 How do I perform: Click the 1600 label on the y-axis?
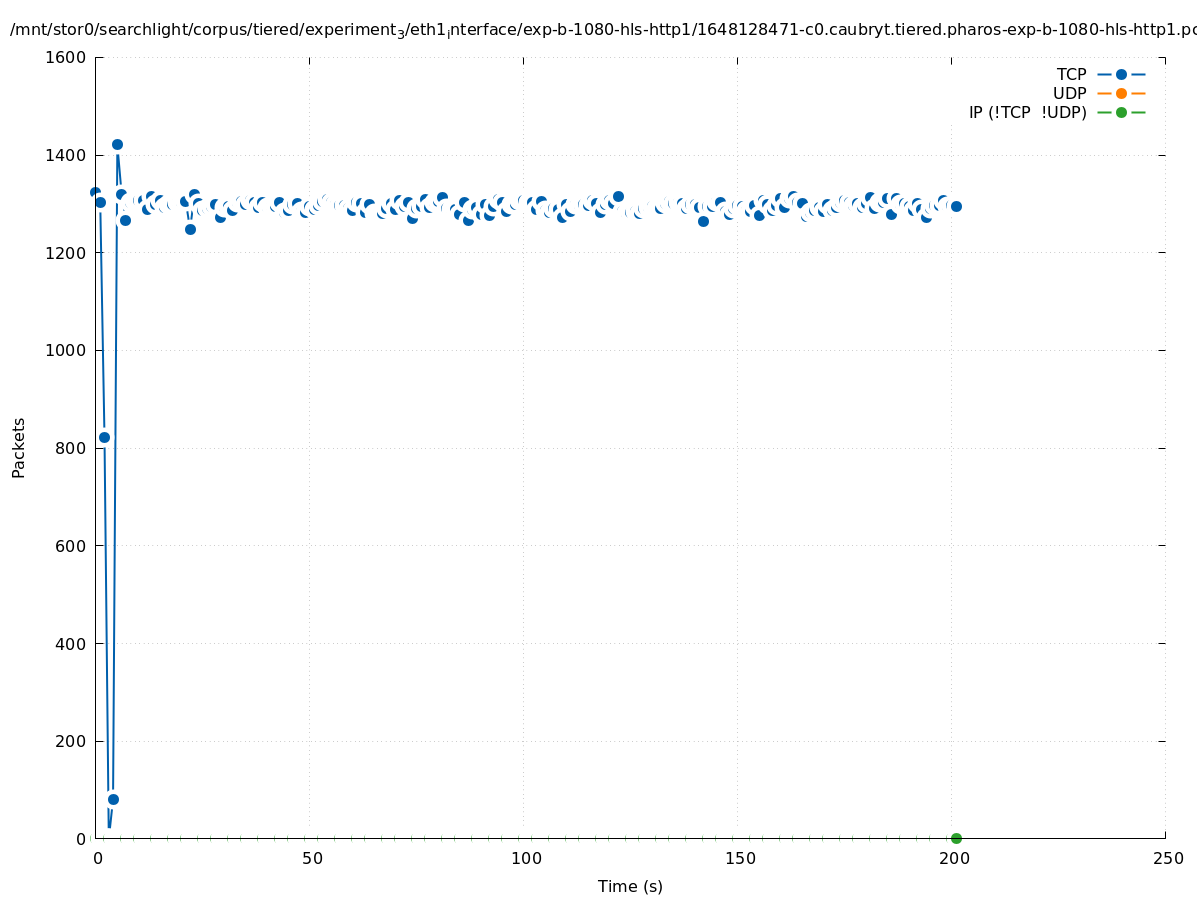pos(66,57)
